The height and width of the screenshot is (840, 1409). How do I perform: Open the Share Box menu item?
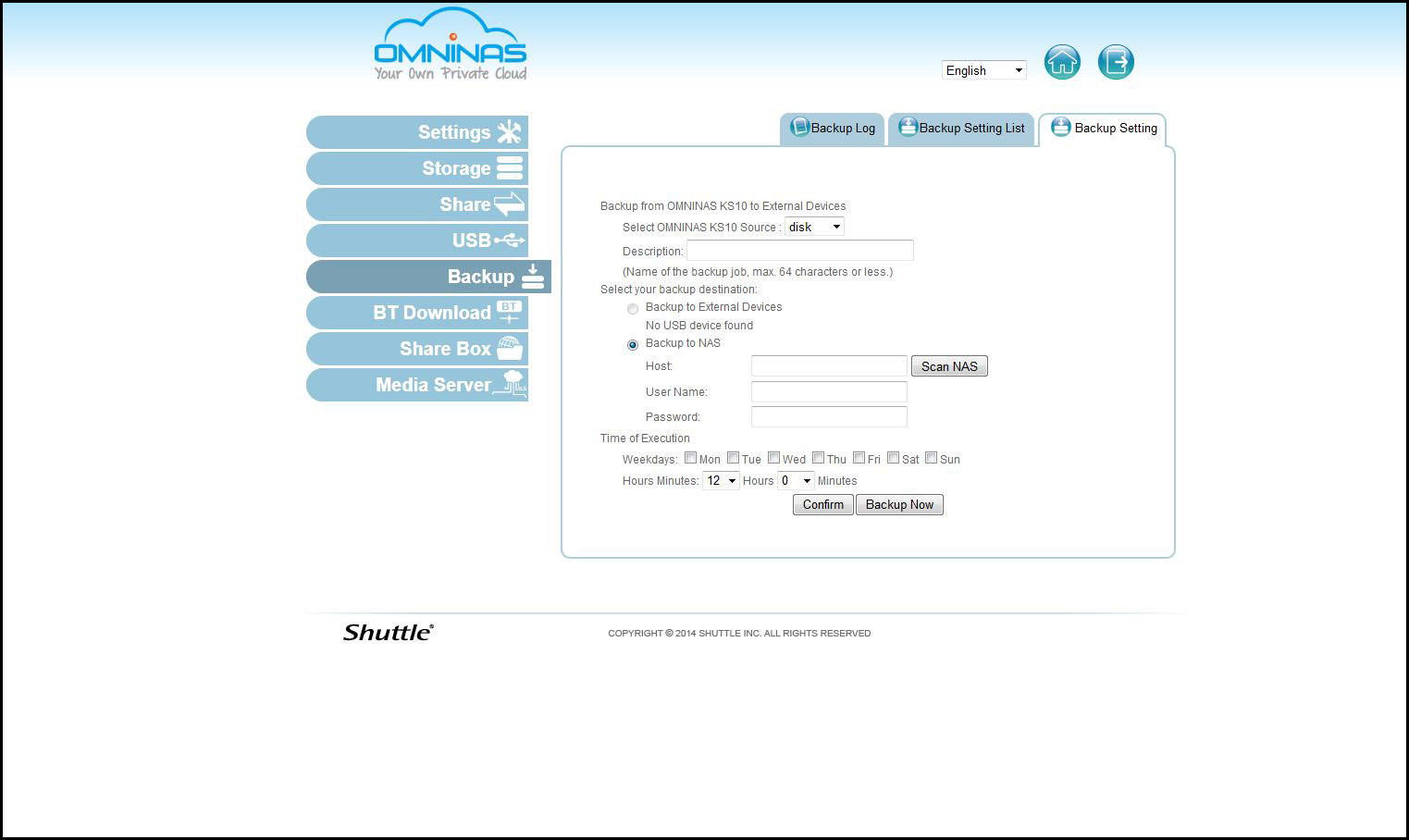417,349
